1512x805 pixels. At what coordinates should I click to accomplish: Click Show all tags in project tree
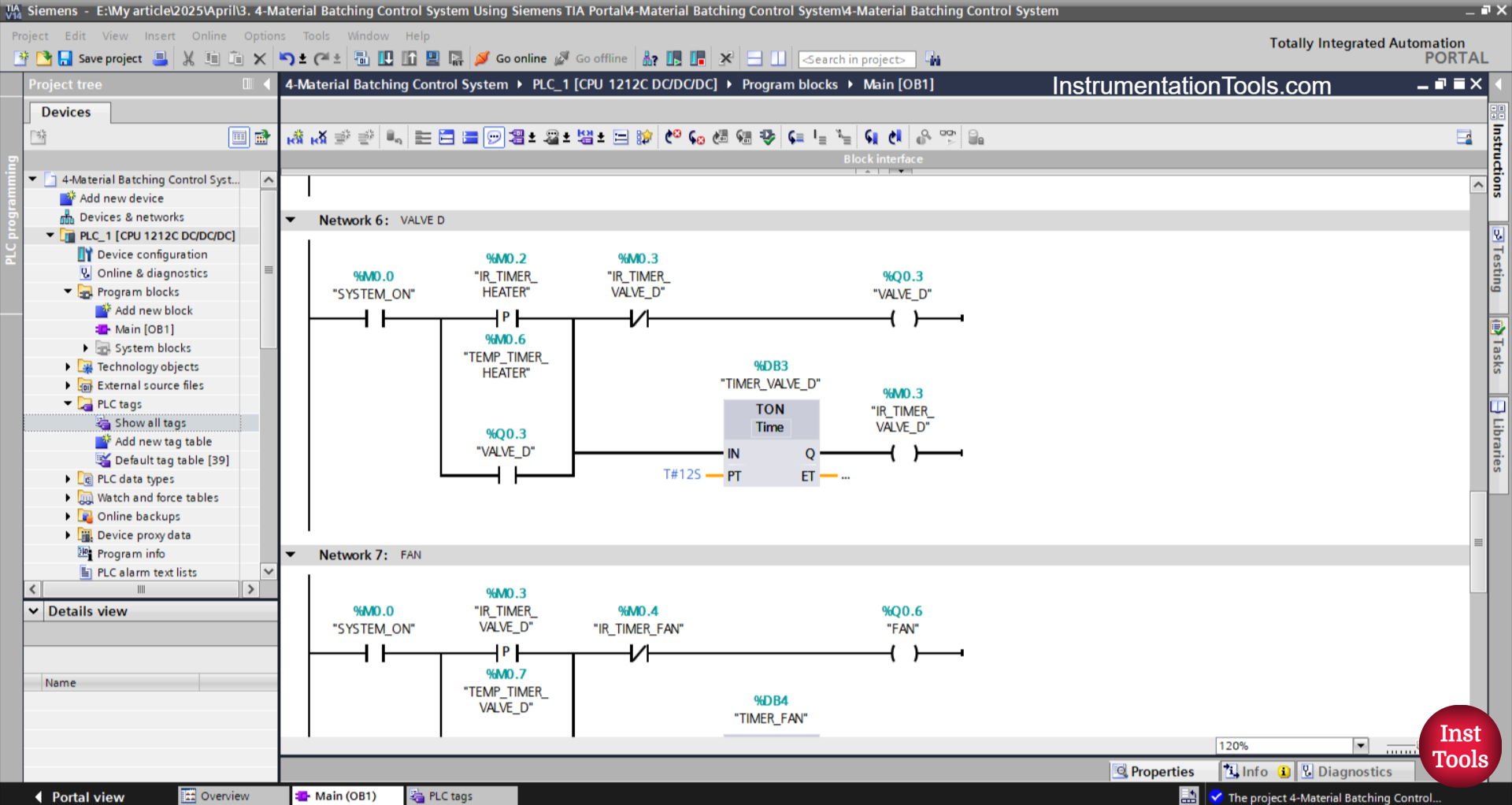pyautogui.click(x=150, y=422)
